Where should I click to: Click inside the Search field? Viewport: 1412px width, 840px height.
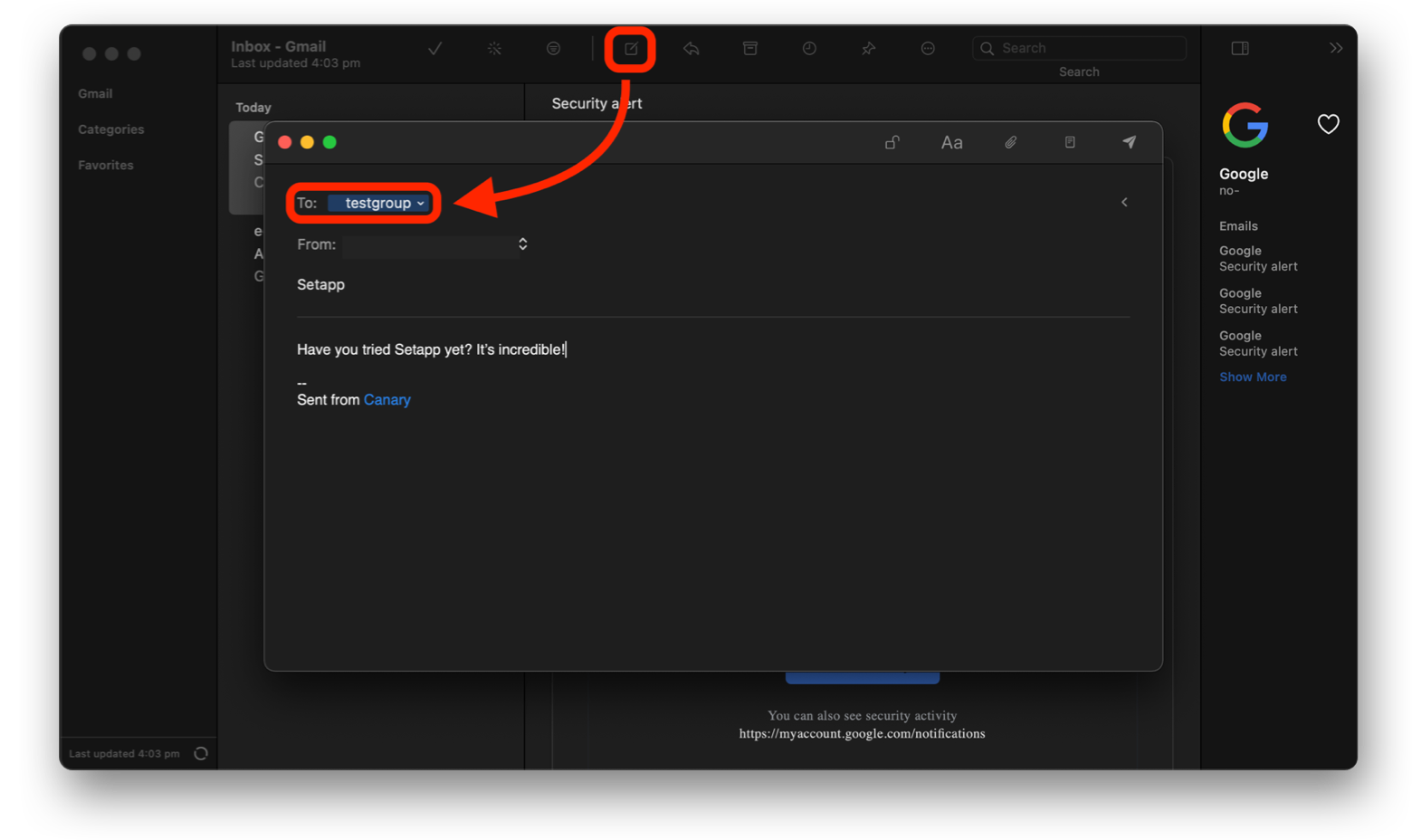(x=1077, y=47)
